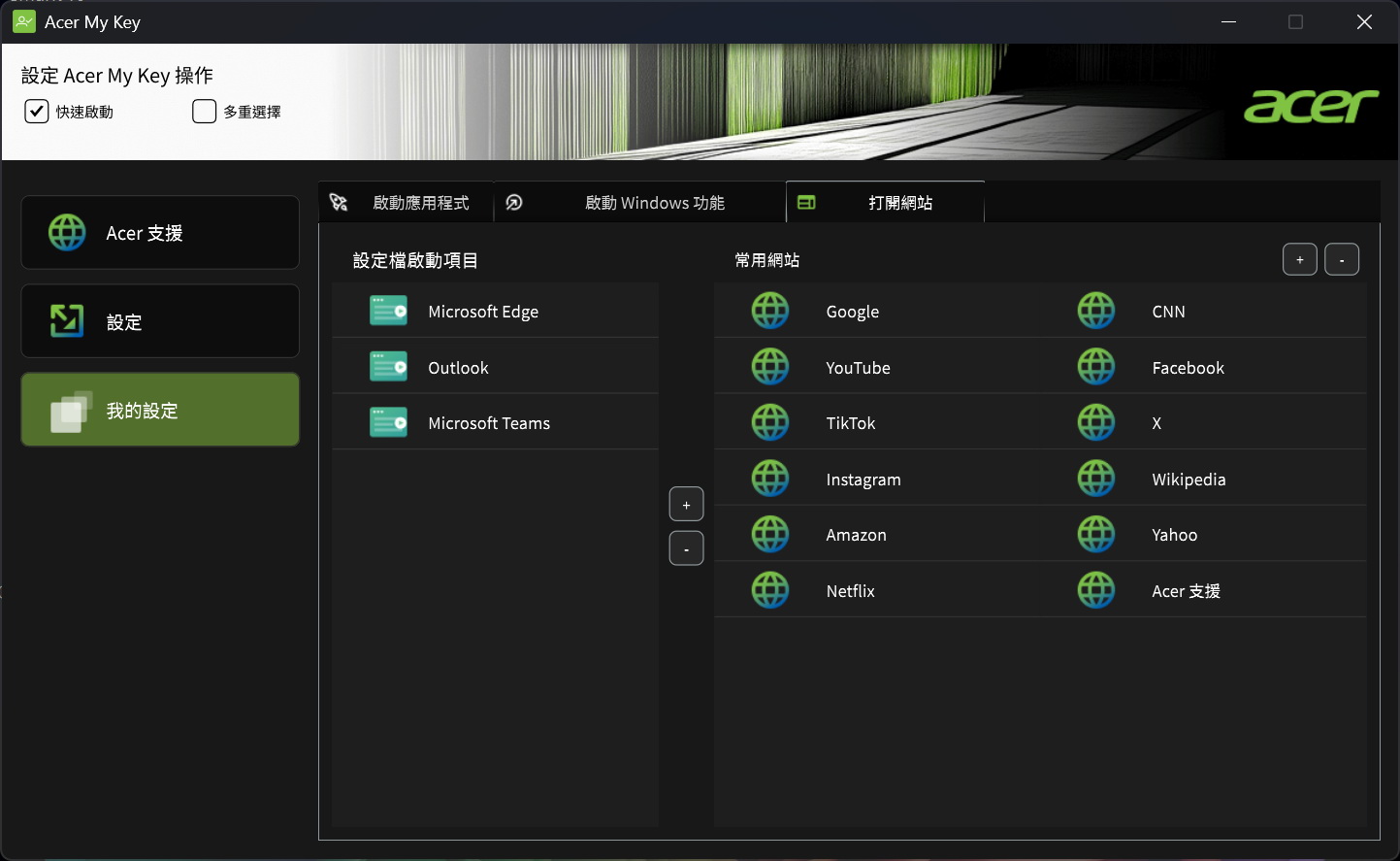Open the Acer 支援 sidebar button

[x=160, y=233]
